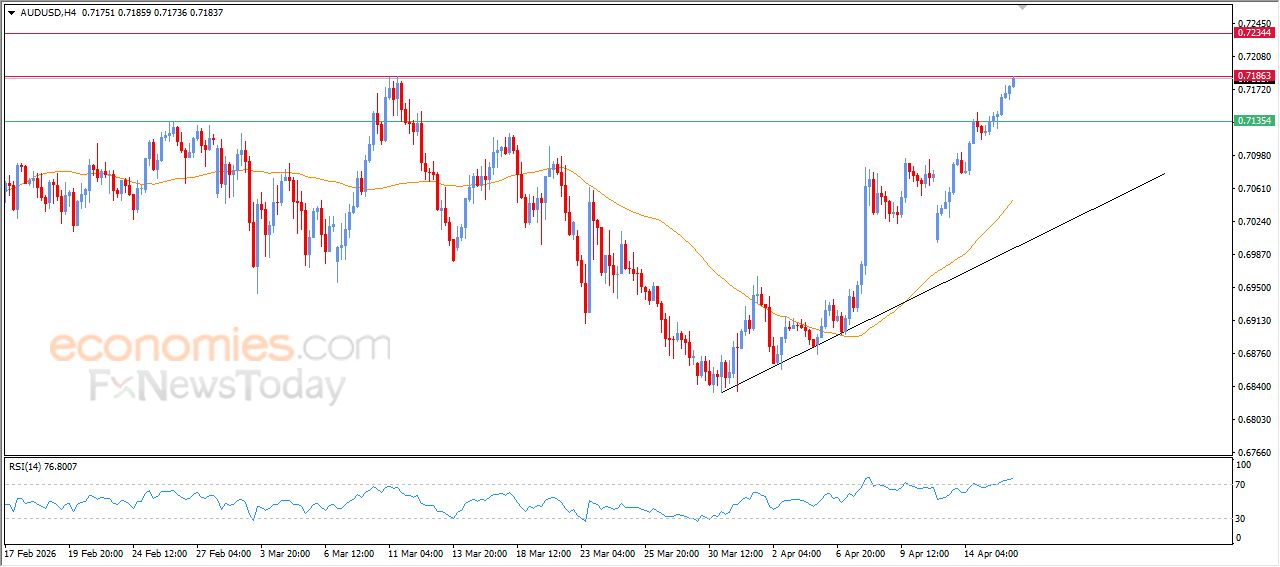Open the economies.com watermark logo
Image resolution: width=1280 pixels, height=567 pixels.
[219, 347]
